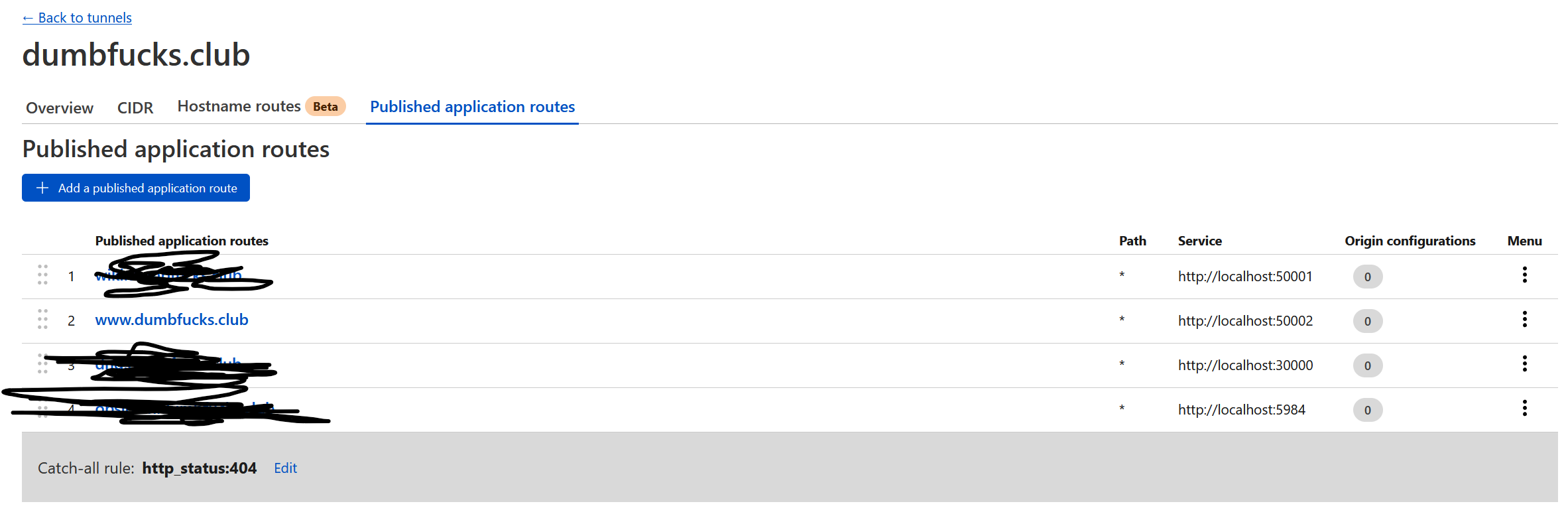
Task: Open the Hostname routes Beta tab
Action: 239,105
